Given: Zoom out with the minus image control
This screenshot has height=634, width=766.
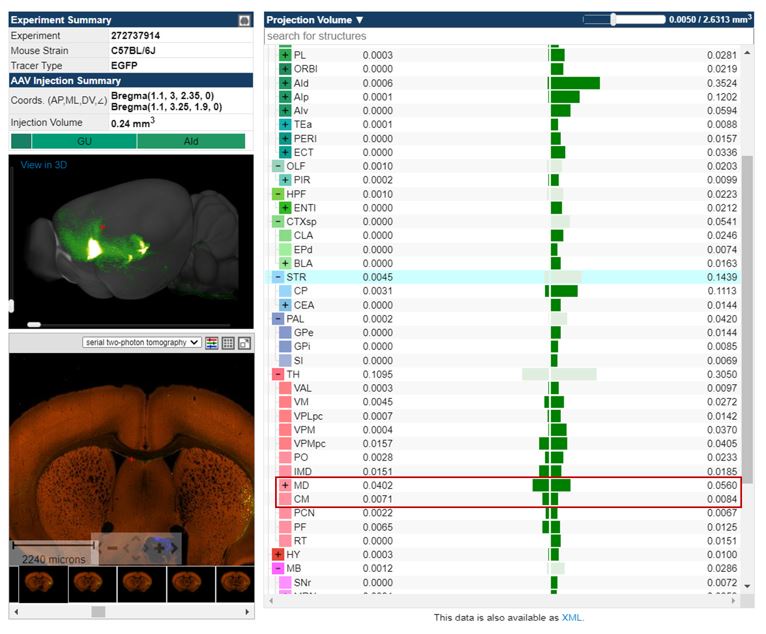Looking at the screenshot, I should [113, 548].
